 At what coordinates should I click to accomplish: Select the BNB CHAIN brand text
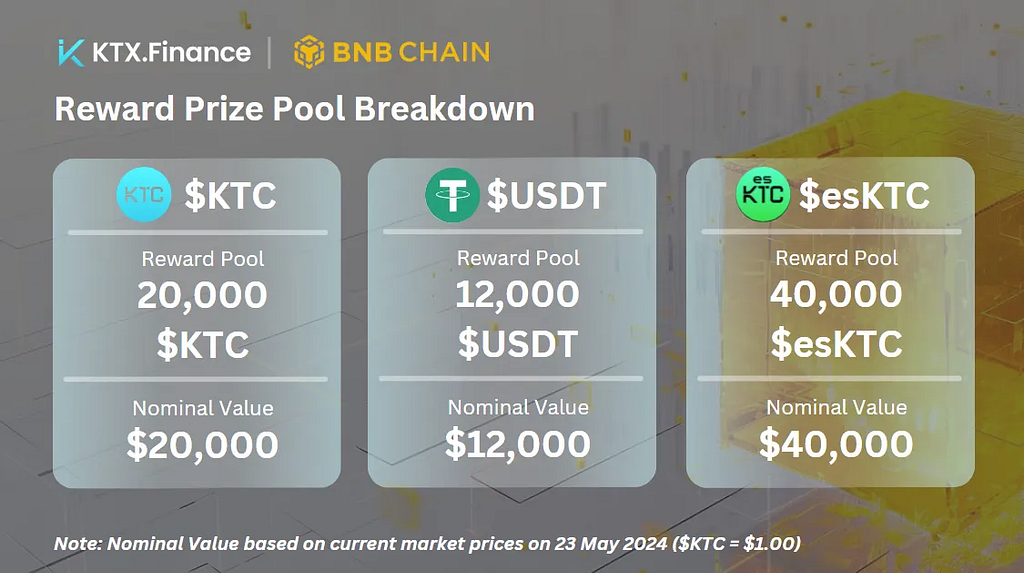pyautogui.click(x=411, y=52)
